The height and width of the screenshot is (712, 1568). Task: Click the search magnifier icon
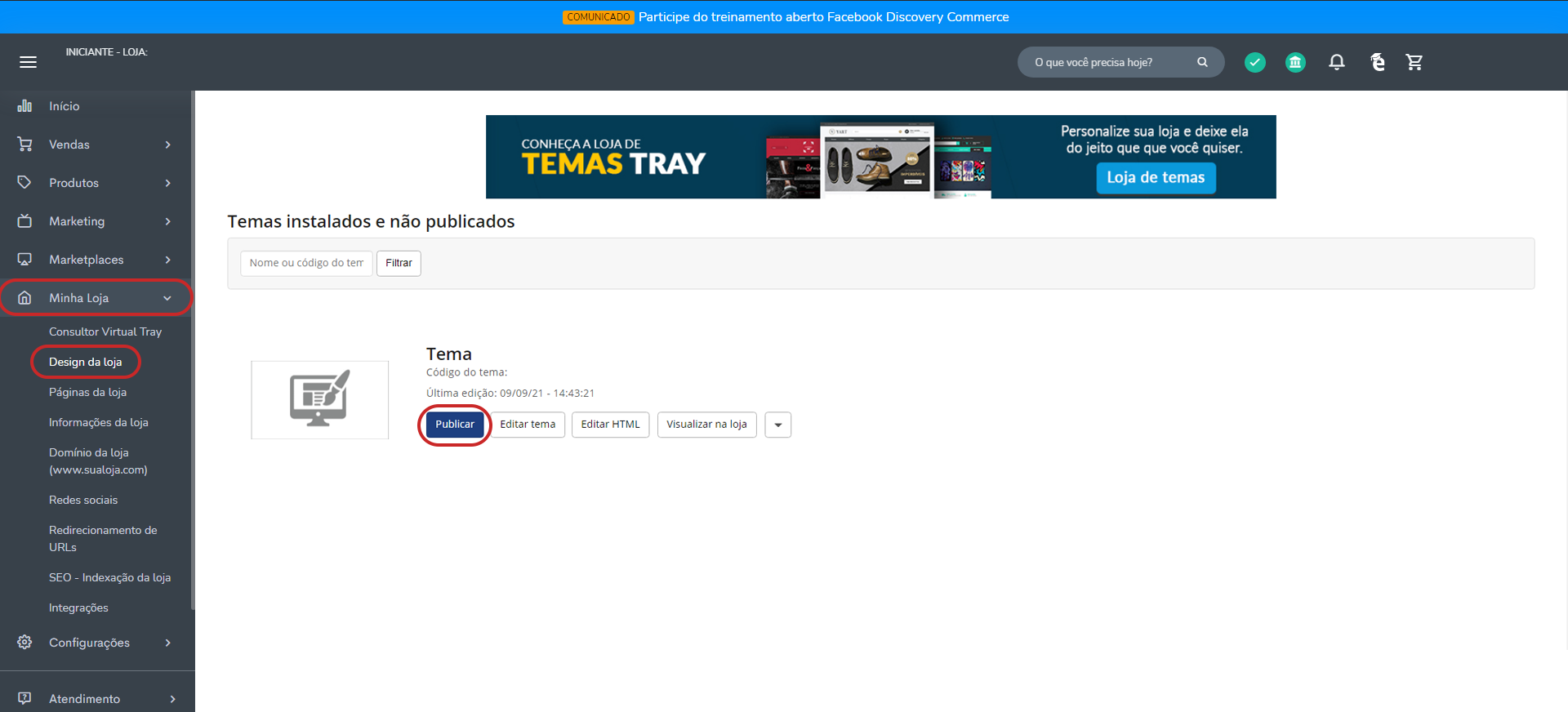[x=1202, y=62]
